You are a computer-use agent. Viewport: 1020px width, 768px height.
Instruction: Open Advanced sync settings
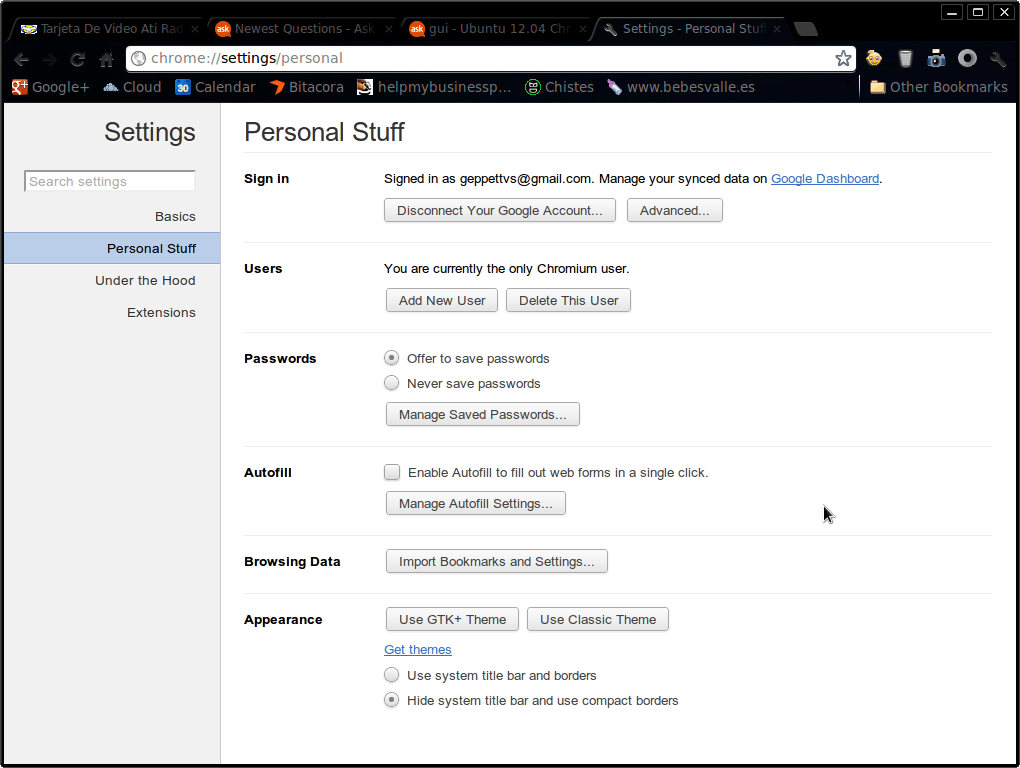pos(675,211)
